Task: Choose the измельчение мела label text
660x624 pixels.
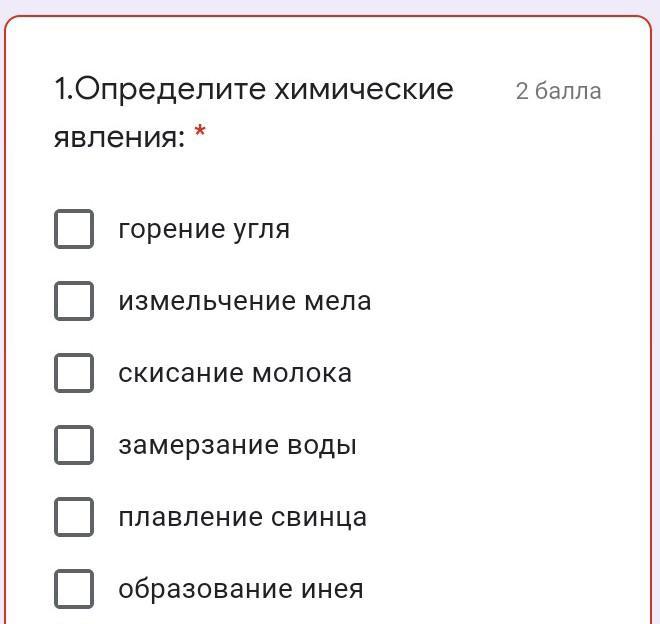Action: tap(245, 301)
